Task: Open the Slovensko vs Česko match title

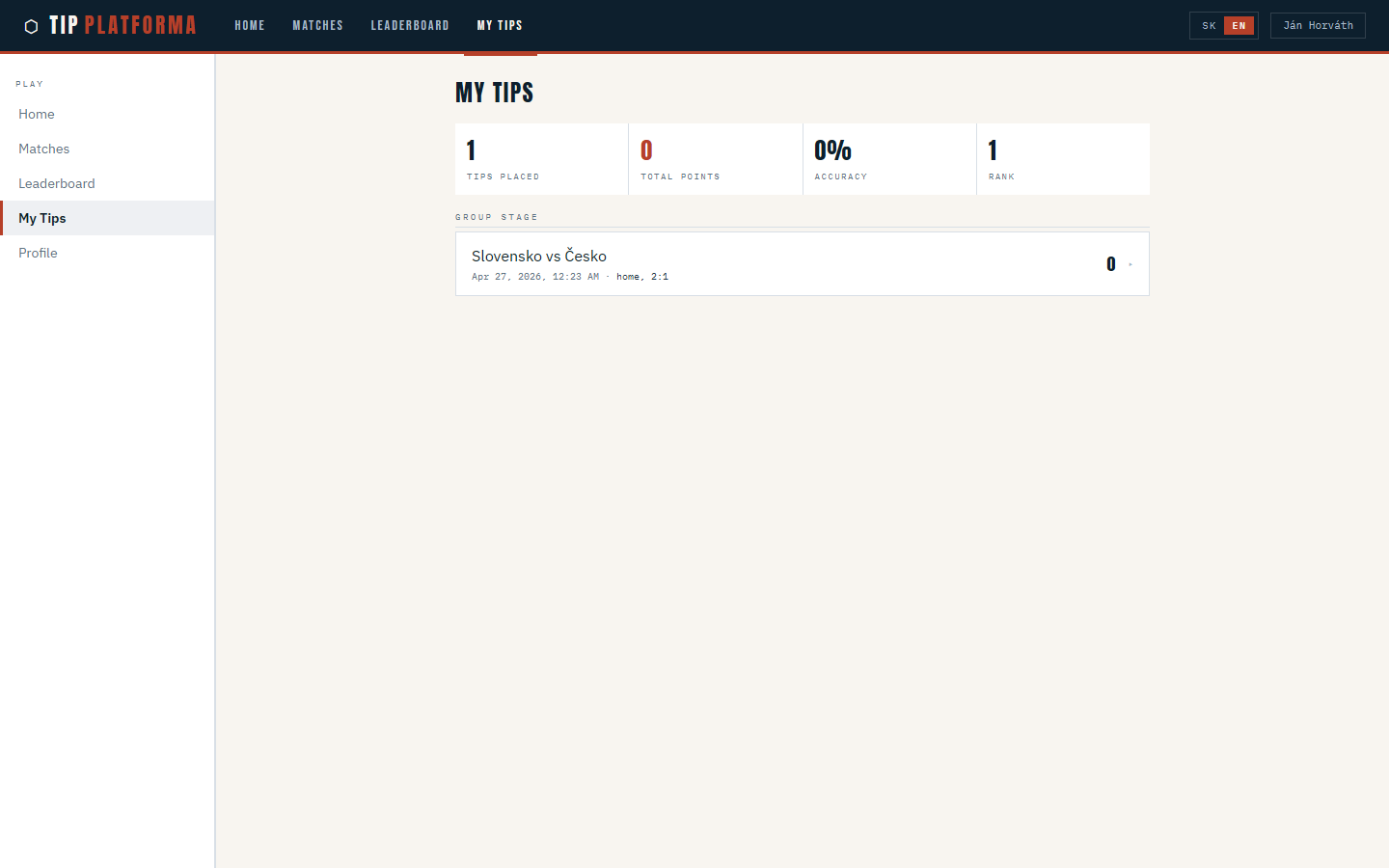Action: 539,256
